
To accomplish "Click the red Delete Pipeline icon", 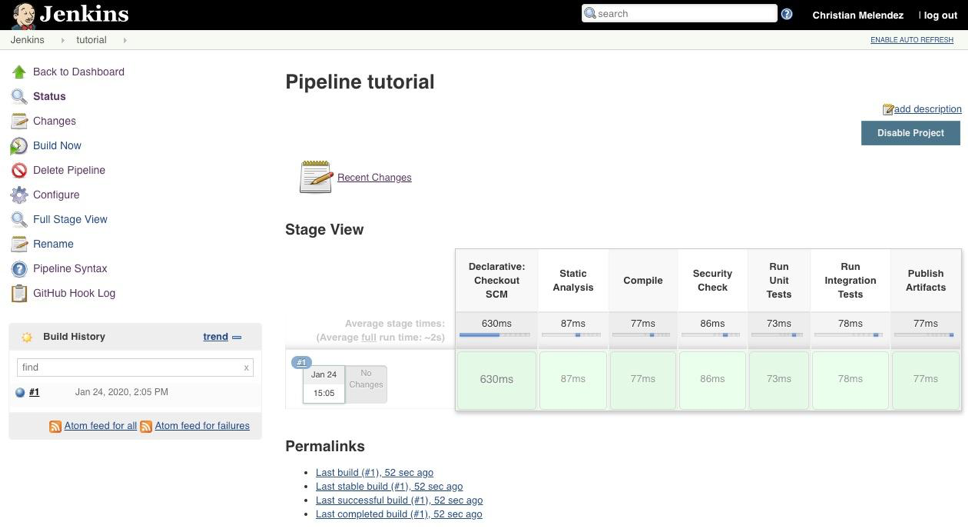I will click(19, 170).
